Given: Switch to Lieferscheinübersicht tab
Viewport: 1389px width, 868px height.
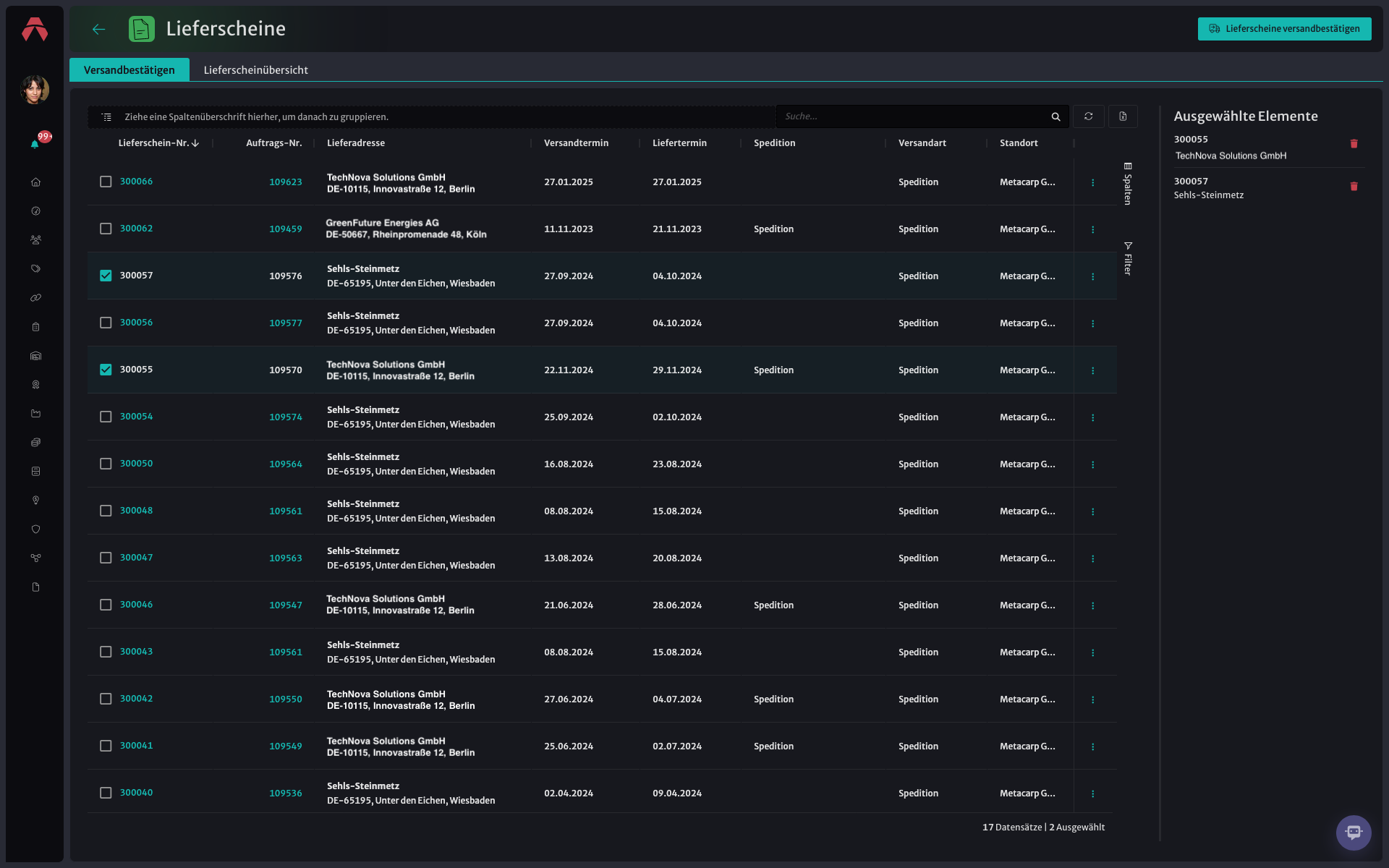Looking at the screenshot, I should tap(255, 70).
